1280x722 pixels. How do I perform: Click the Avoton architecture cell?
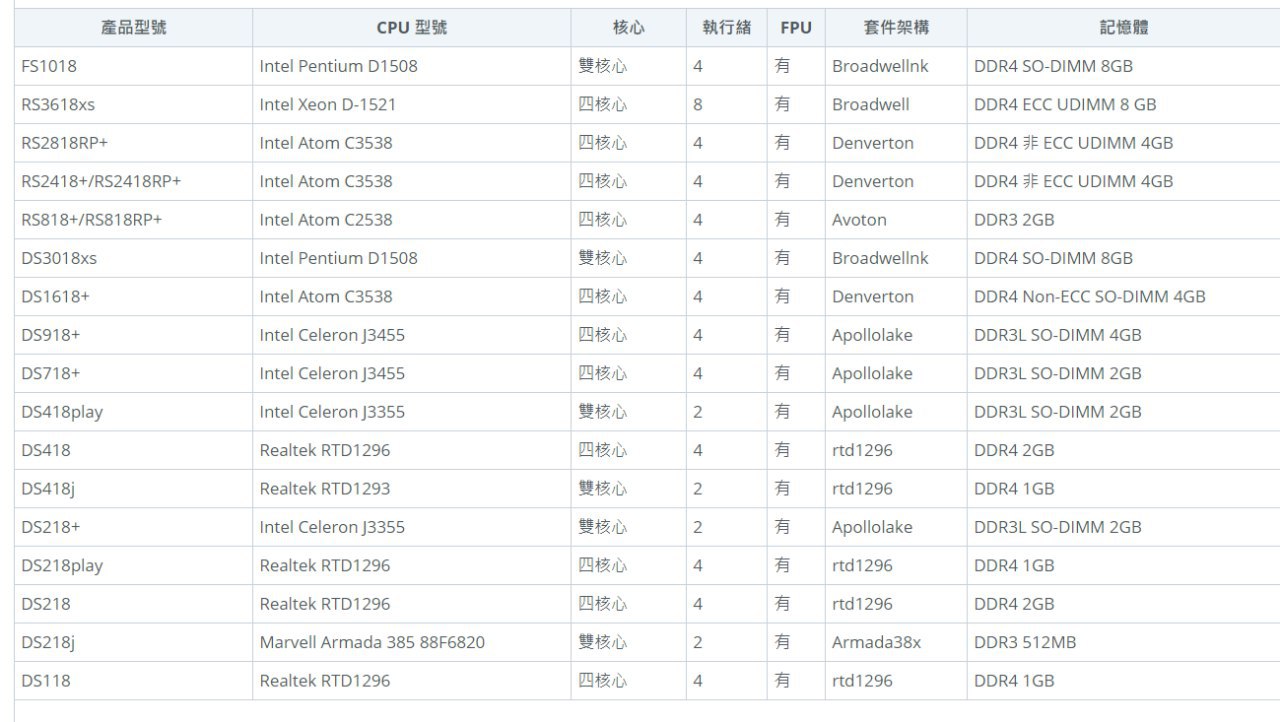click(859, 220)
